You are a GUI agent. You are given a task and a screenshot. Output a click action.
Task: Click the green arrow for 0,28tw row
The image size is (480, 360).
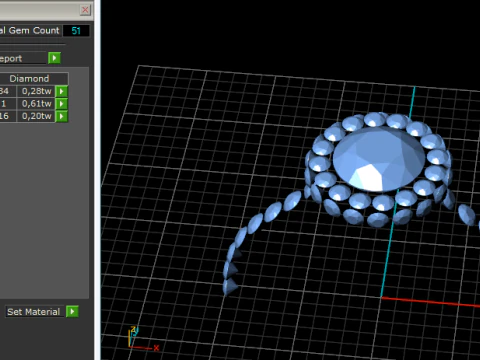pos(62,91)
